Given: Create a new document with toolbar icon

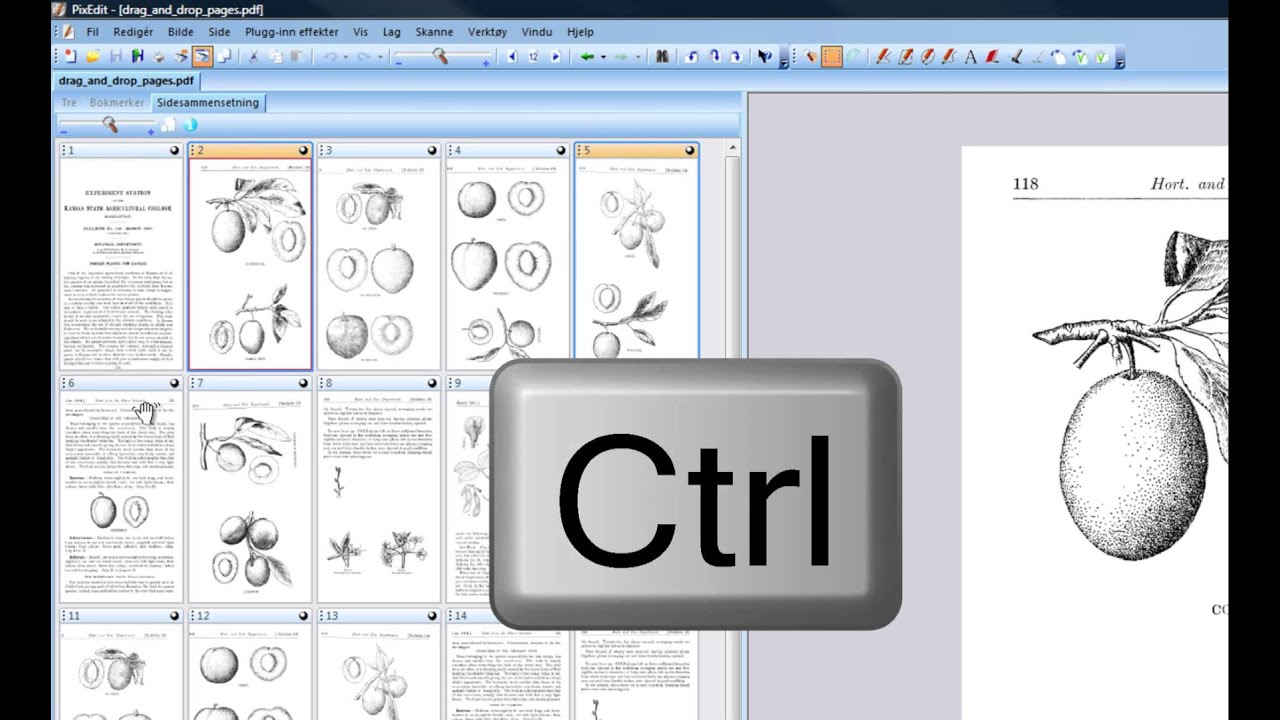Looking at the screenshot, I should point(70,57).
